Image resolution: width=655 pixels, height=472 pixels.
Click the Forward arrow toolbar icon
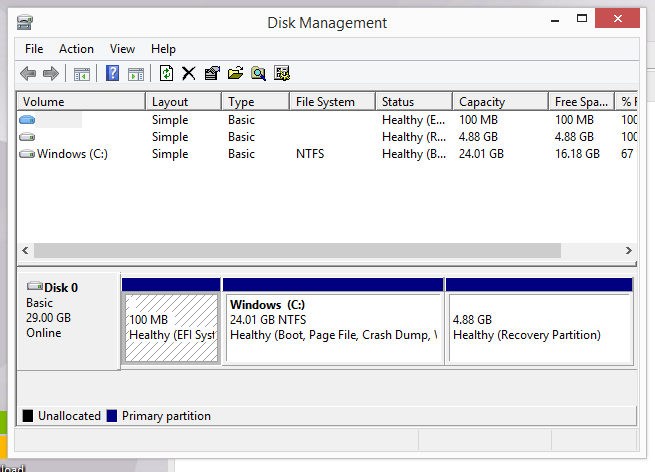pos(50,73)
